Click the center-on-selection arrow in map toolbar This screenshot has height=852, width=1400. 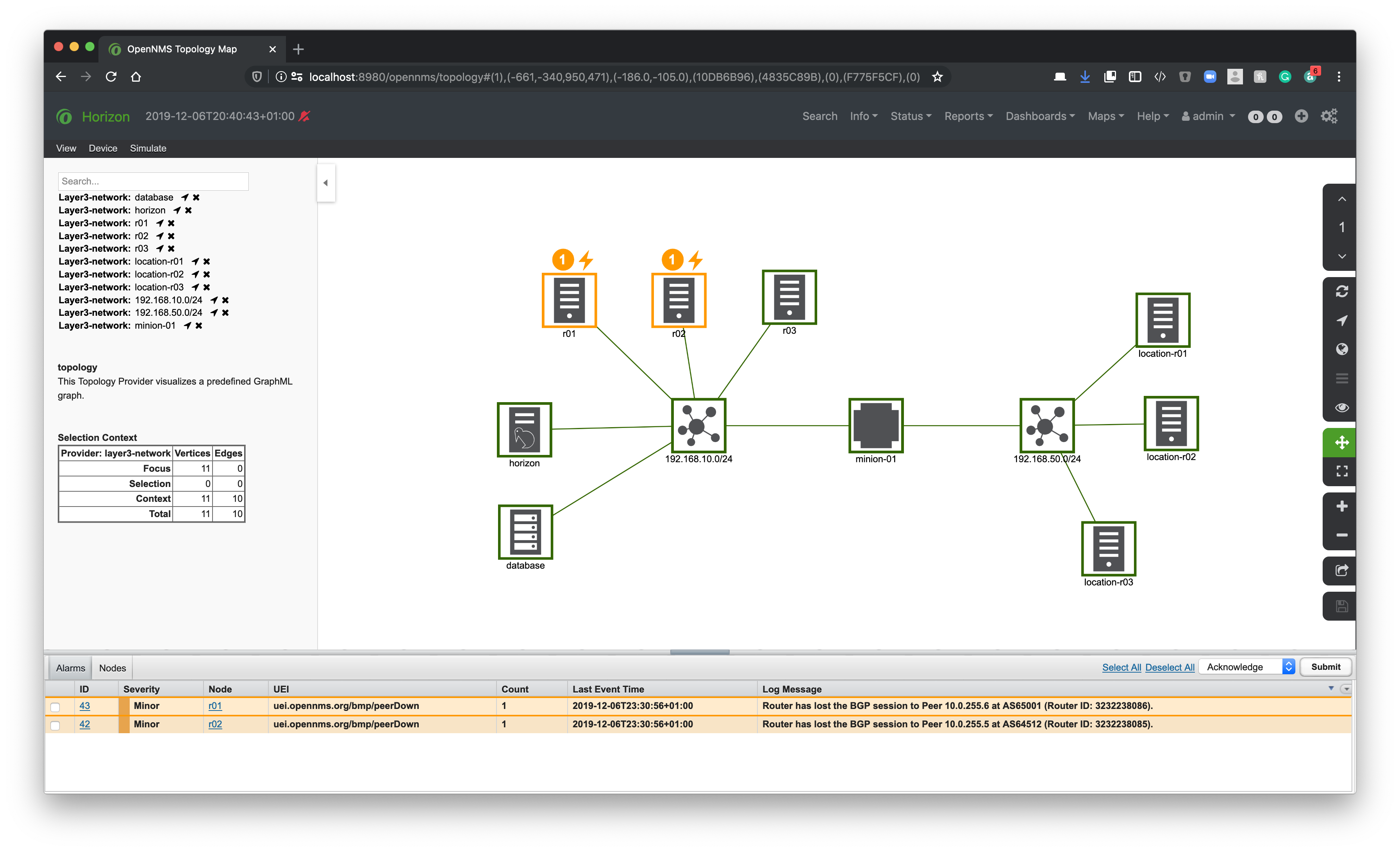1341,320
